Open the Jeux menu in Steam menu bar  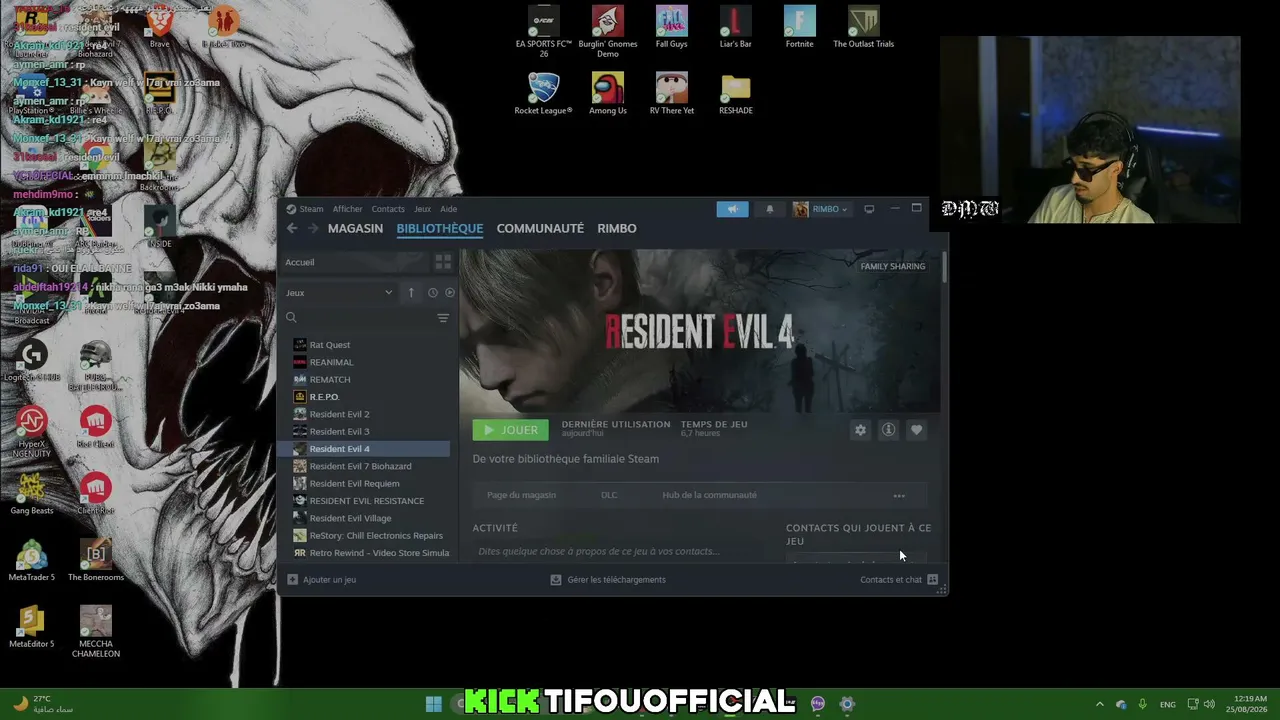click(x=423, y=209)
